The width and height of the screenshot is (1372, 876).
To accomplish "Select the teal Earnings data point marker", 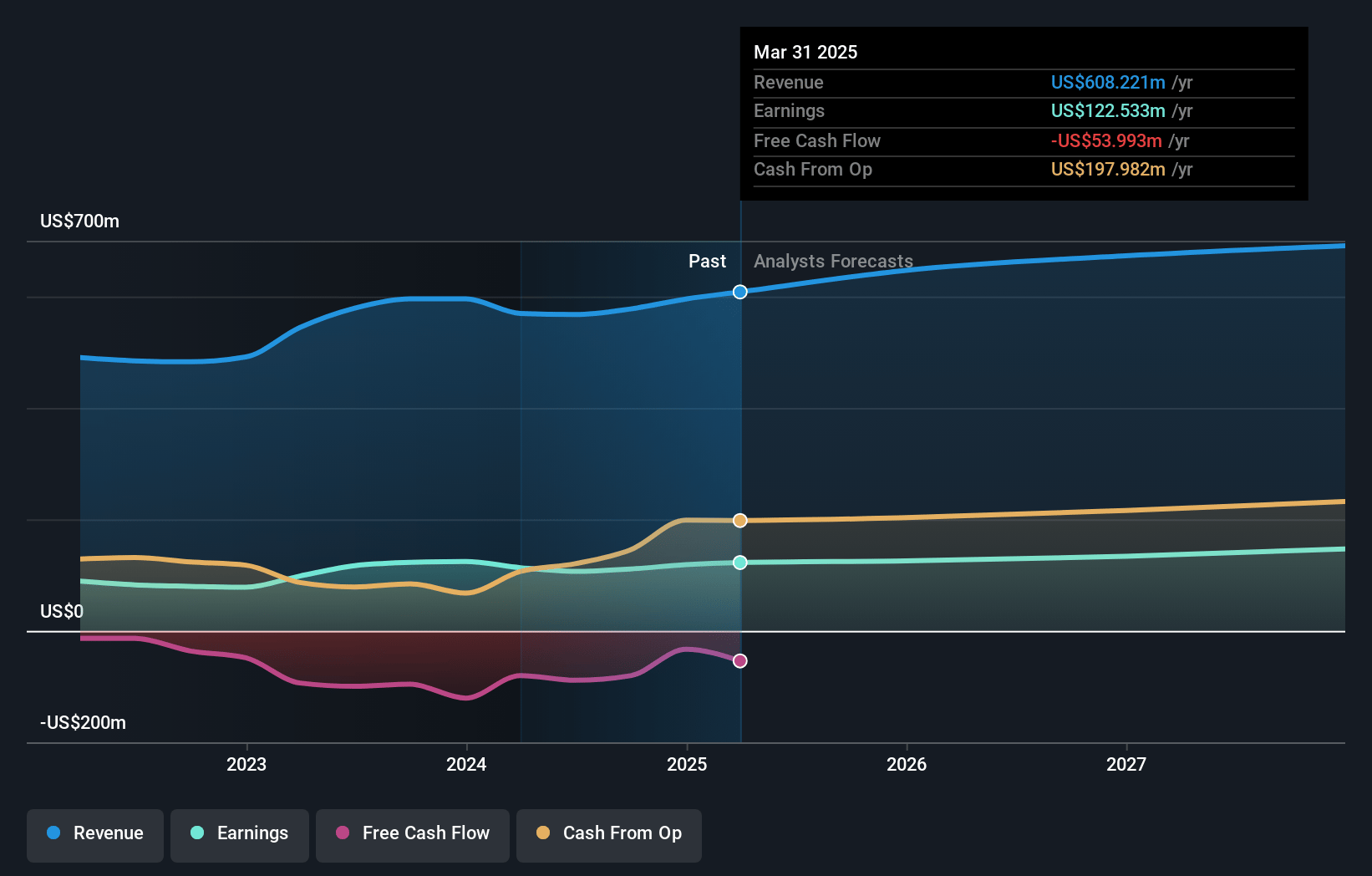I will 740,563.
